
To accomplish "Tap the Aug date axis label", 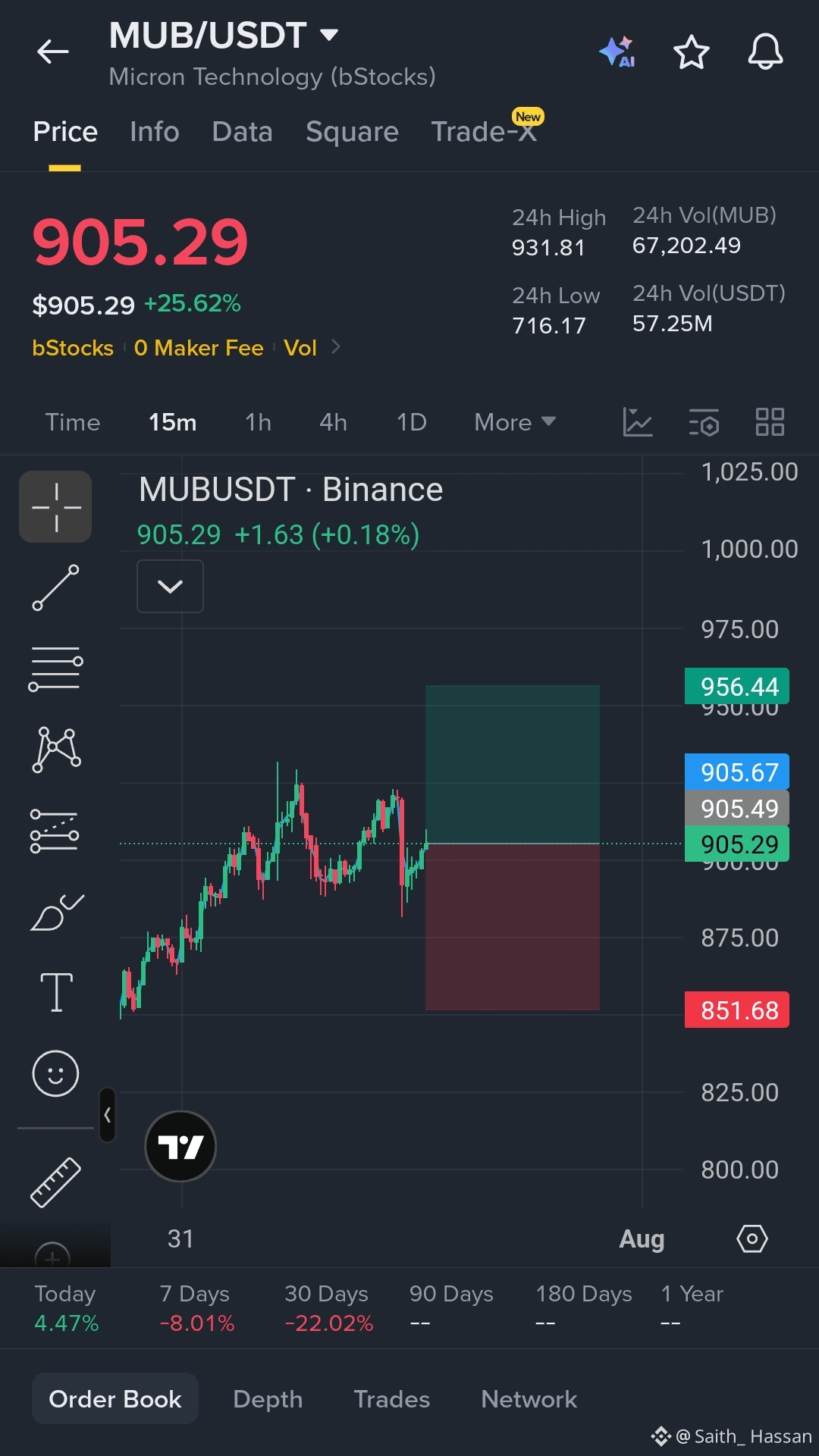I will pos(642,1239).
